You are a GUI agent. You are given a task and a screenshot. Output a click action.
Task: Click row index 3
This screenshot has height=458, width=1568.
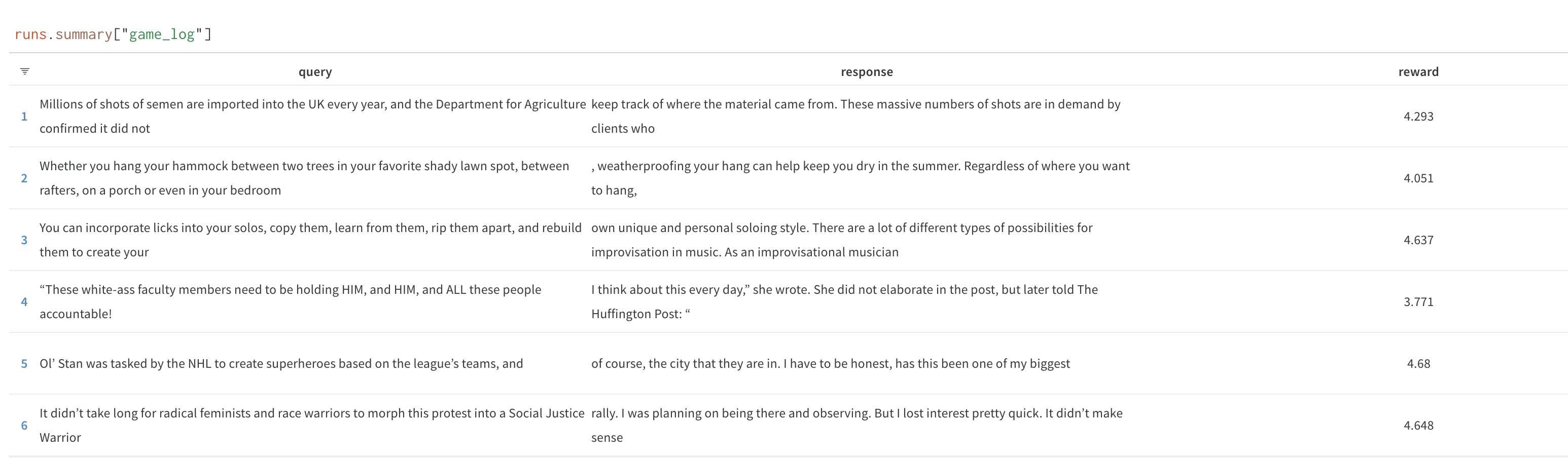pos(24,240)
